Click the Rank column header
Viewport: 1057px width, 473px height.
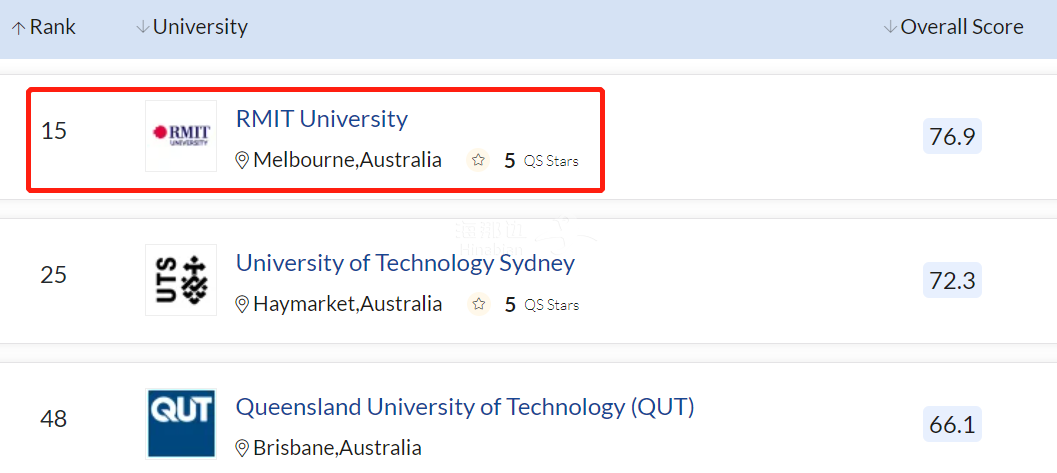53,27
